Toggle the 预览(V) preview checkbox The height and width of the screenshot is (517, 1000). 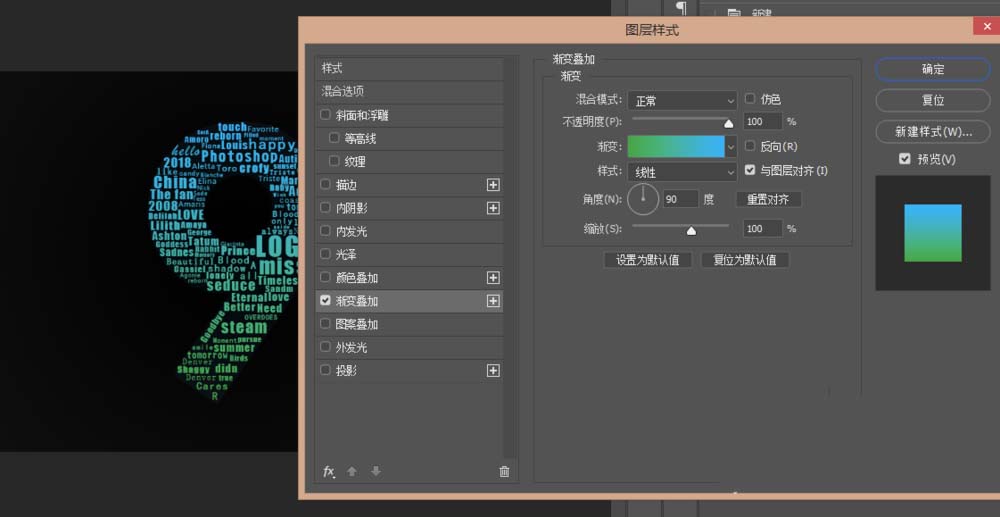pos(904,159)
